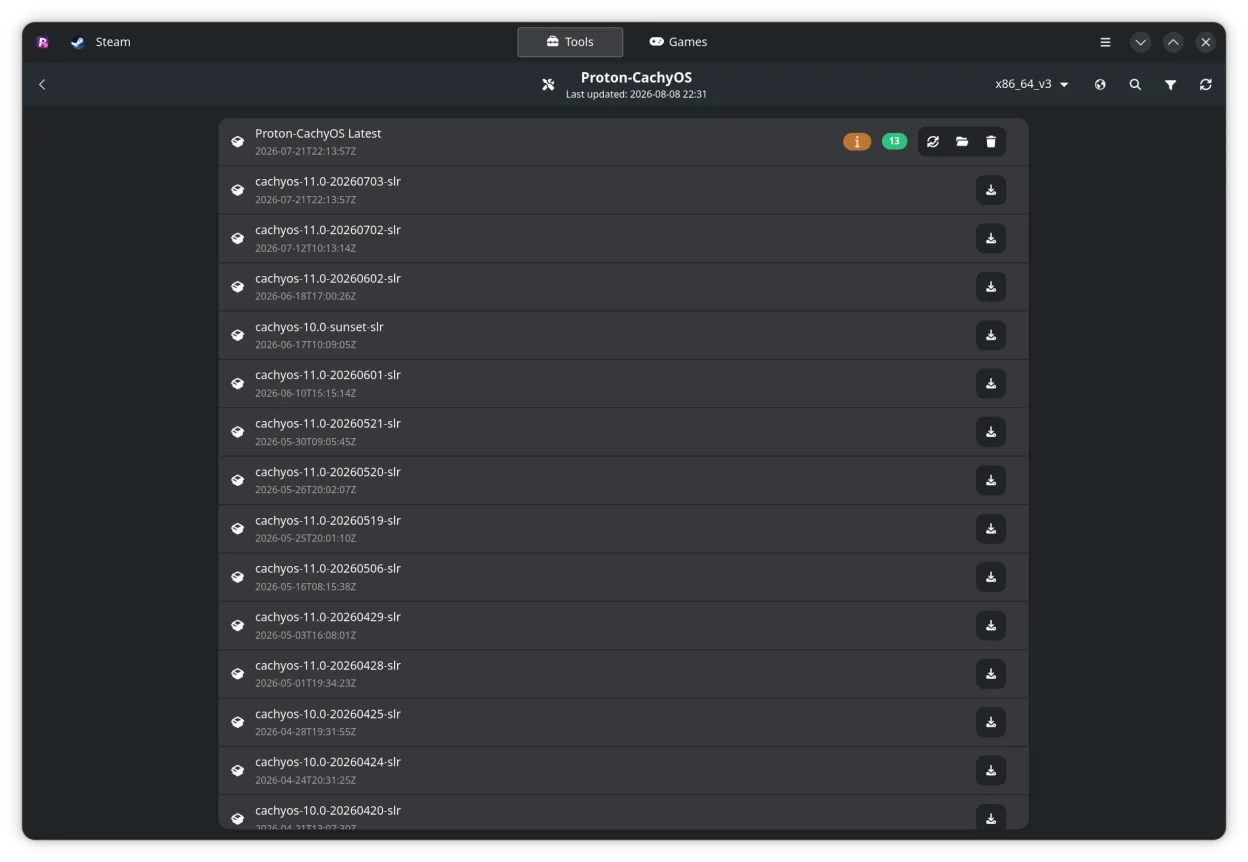Image resolution: width=1248 pixels, height=862 pixels.
Task: Select row text cachyos-11.0-20260519-slr
Action: tap(328, 520)
